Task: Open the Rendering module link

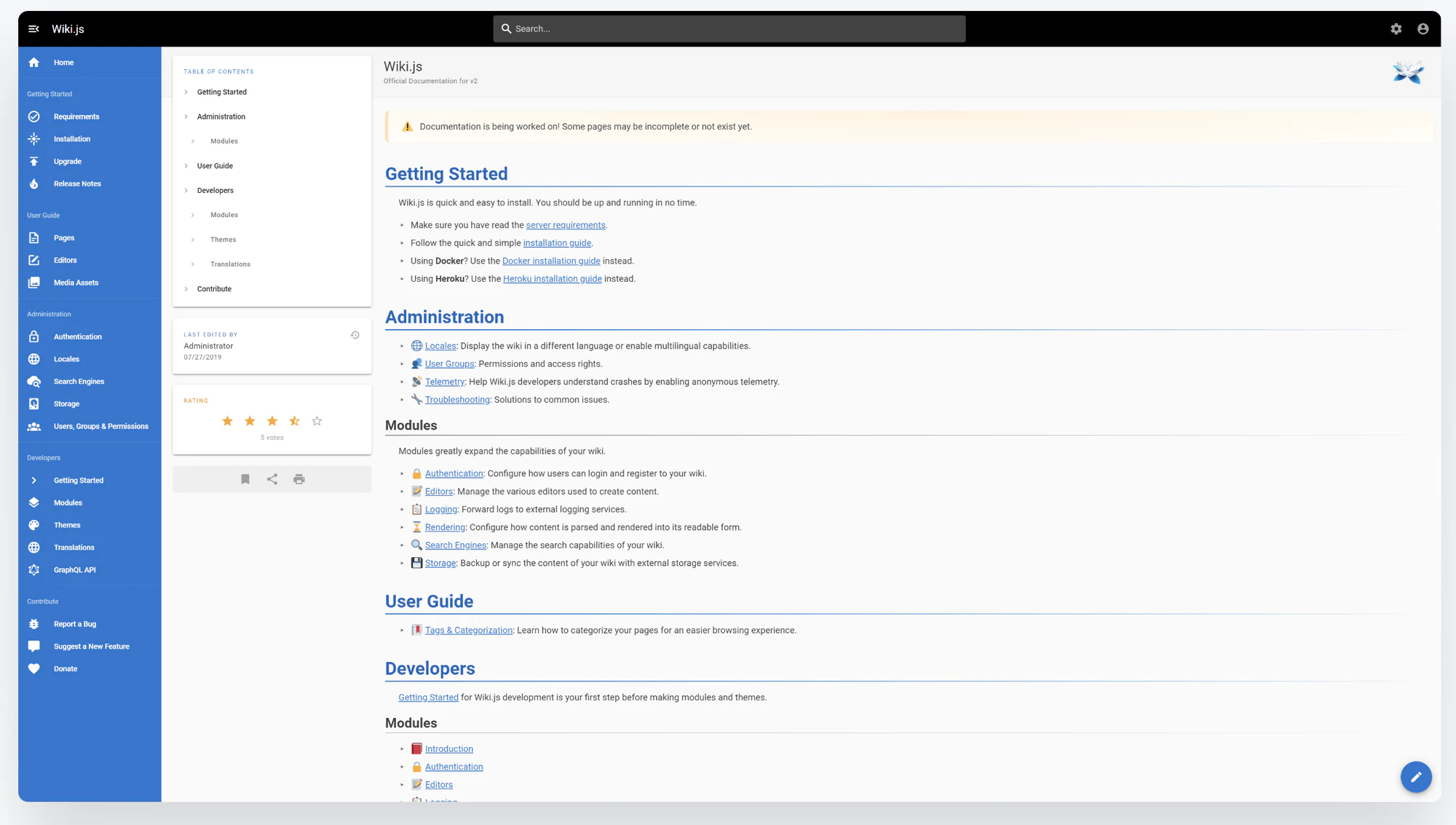Action: (445, 528)
